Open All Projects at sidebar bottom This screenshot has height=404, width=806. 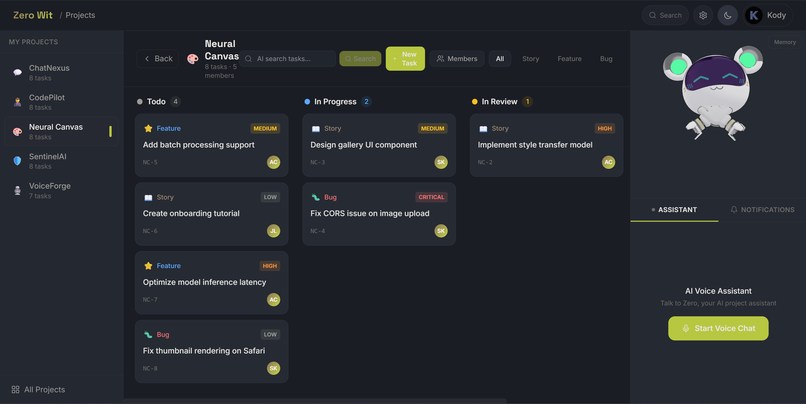[x=38, y=390]
